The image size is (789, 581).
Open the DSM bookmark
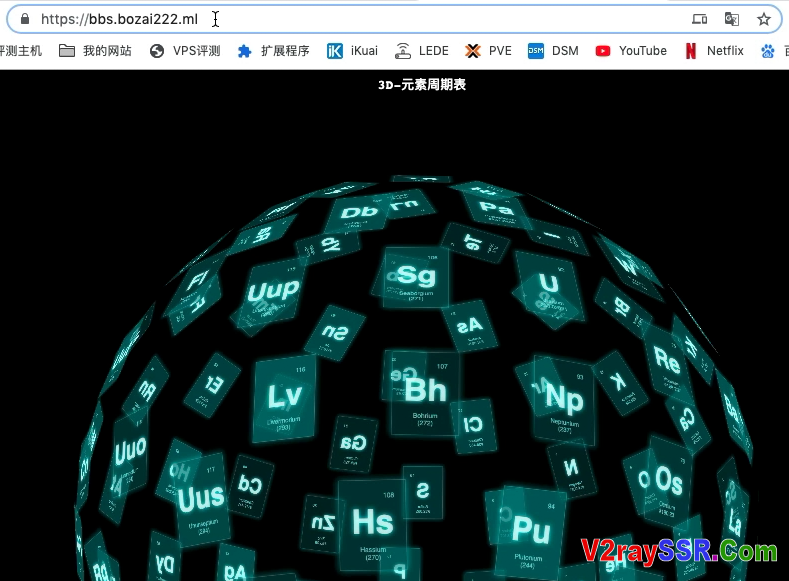tap(553, 51)
